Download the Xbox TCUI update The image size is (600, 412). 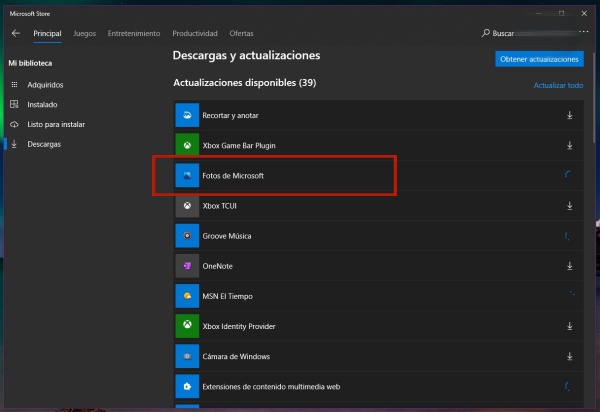point(569,206)
